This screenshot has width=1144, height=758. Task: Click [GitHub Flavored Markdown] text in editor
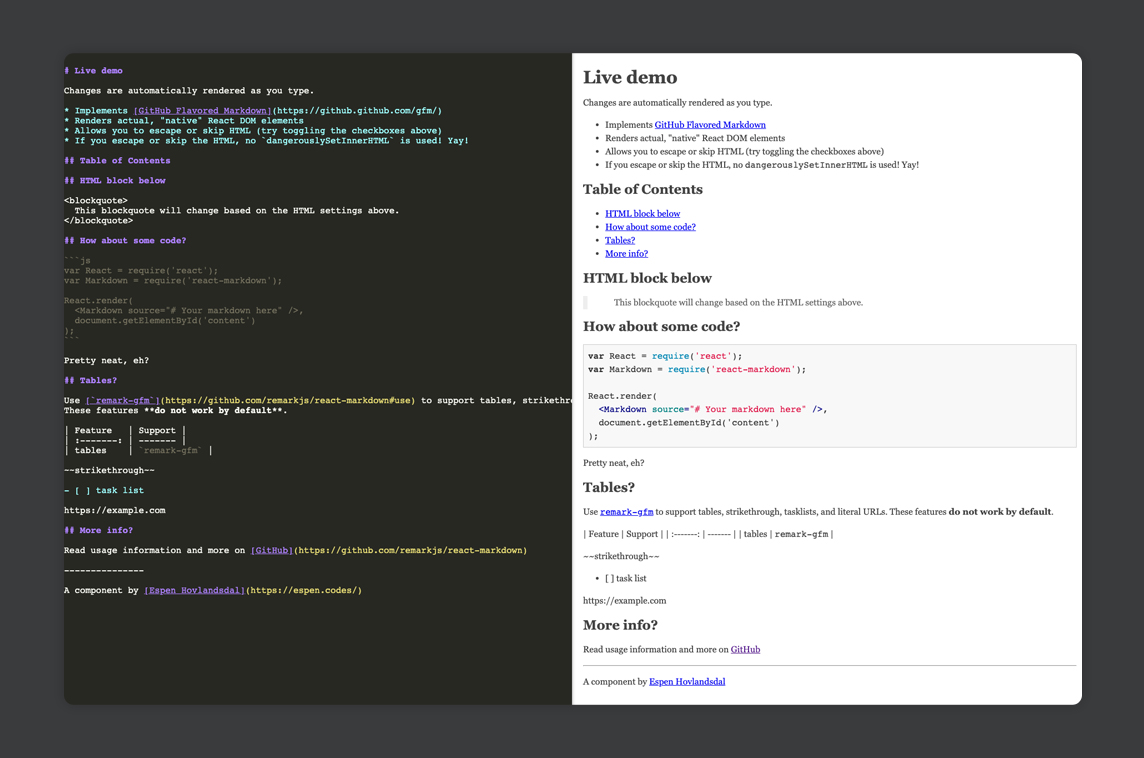pyautogui.click(x=202, y=111)
